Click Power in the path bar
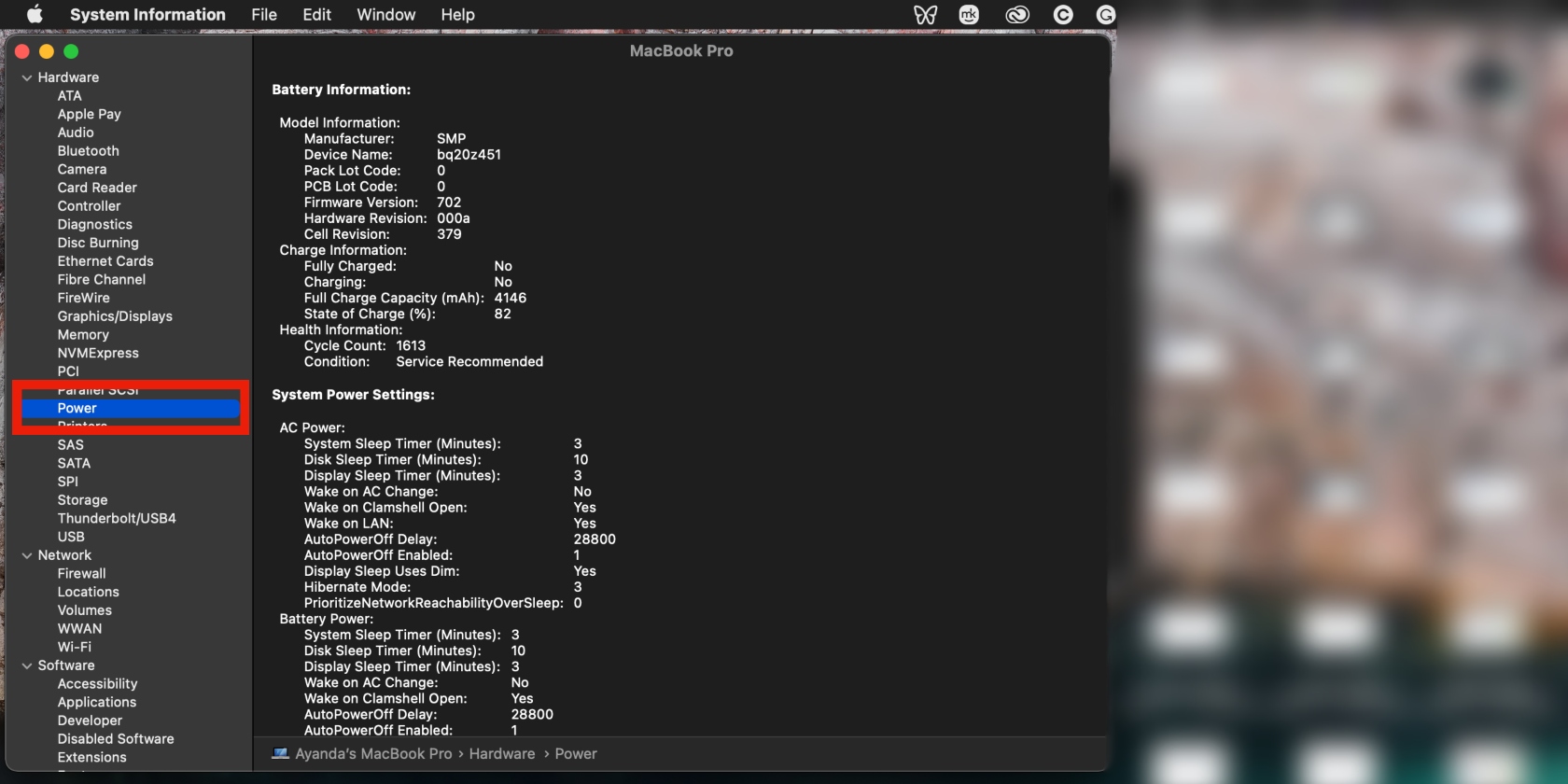The image size is (1568, 784). click(576, 753)
